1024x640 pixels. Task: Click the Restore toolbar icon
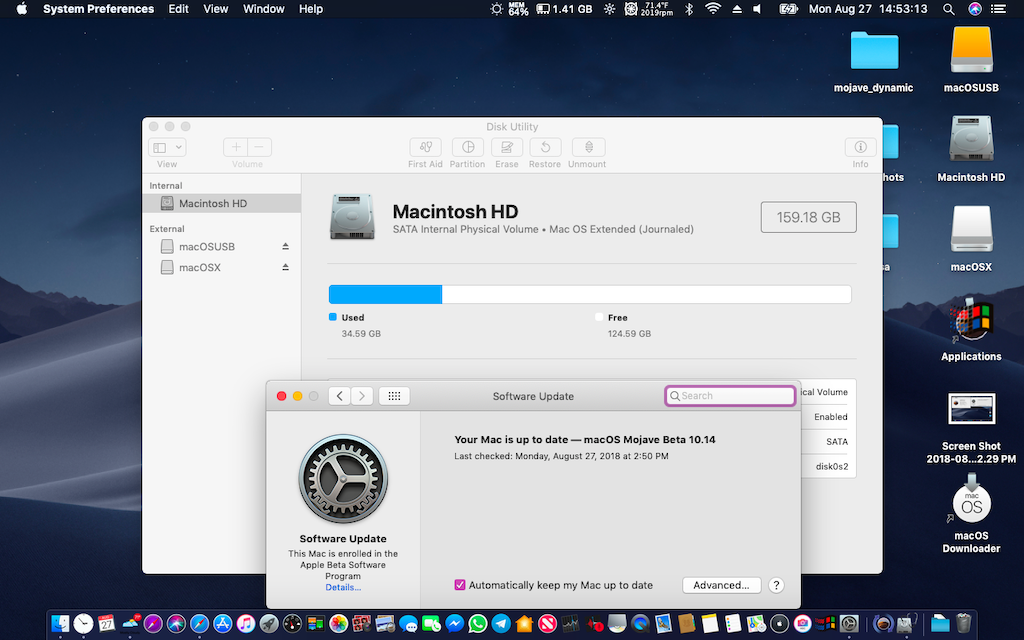[545, 147]
